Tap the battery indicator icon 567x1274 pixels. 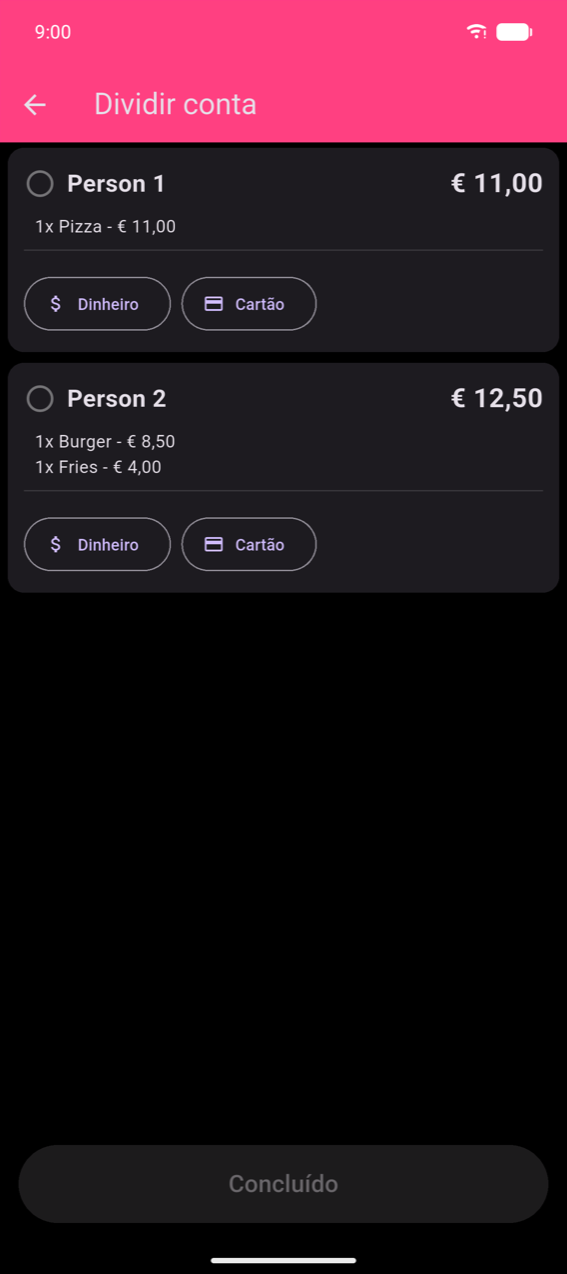click(x=514, y=32)
